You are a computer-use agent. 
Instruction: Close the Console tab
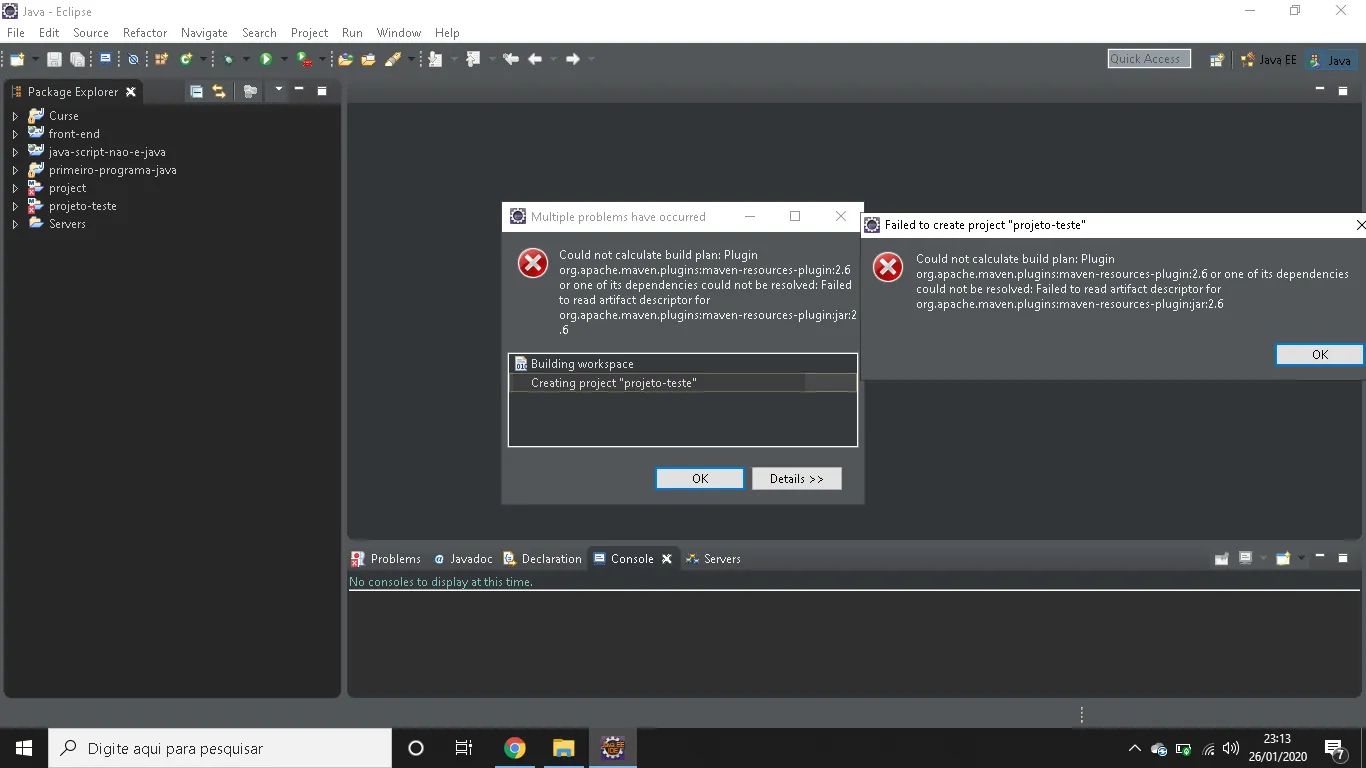(667, 559)
